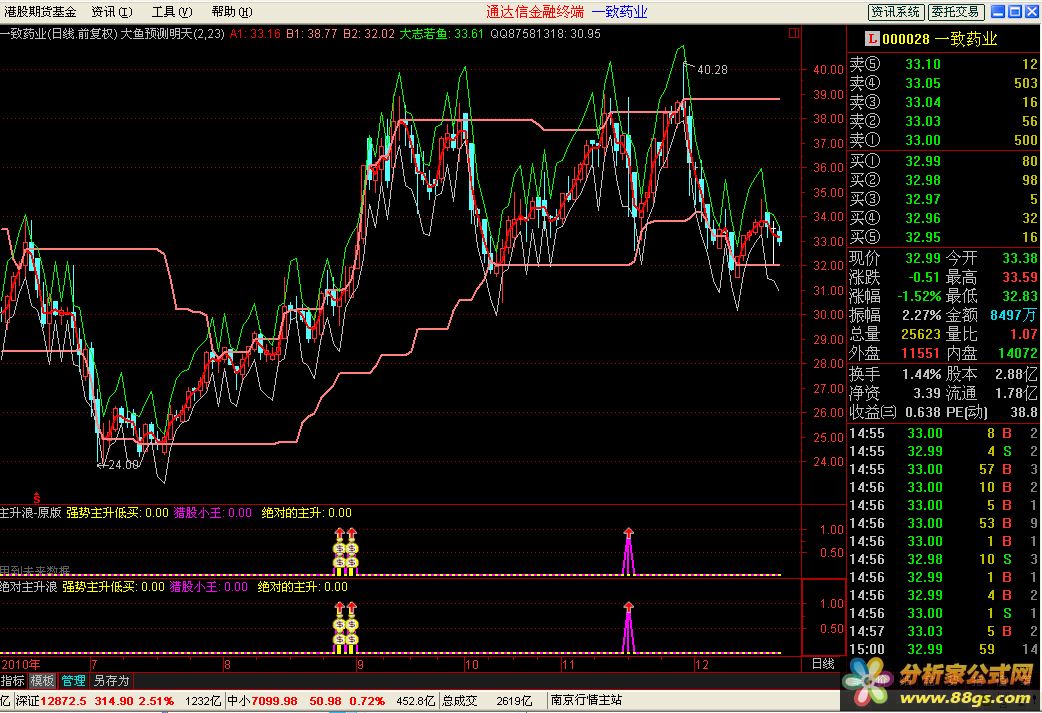1042x713 pixels.
Task: Click the 委托交易 button
Action: pos(955,11)
